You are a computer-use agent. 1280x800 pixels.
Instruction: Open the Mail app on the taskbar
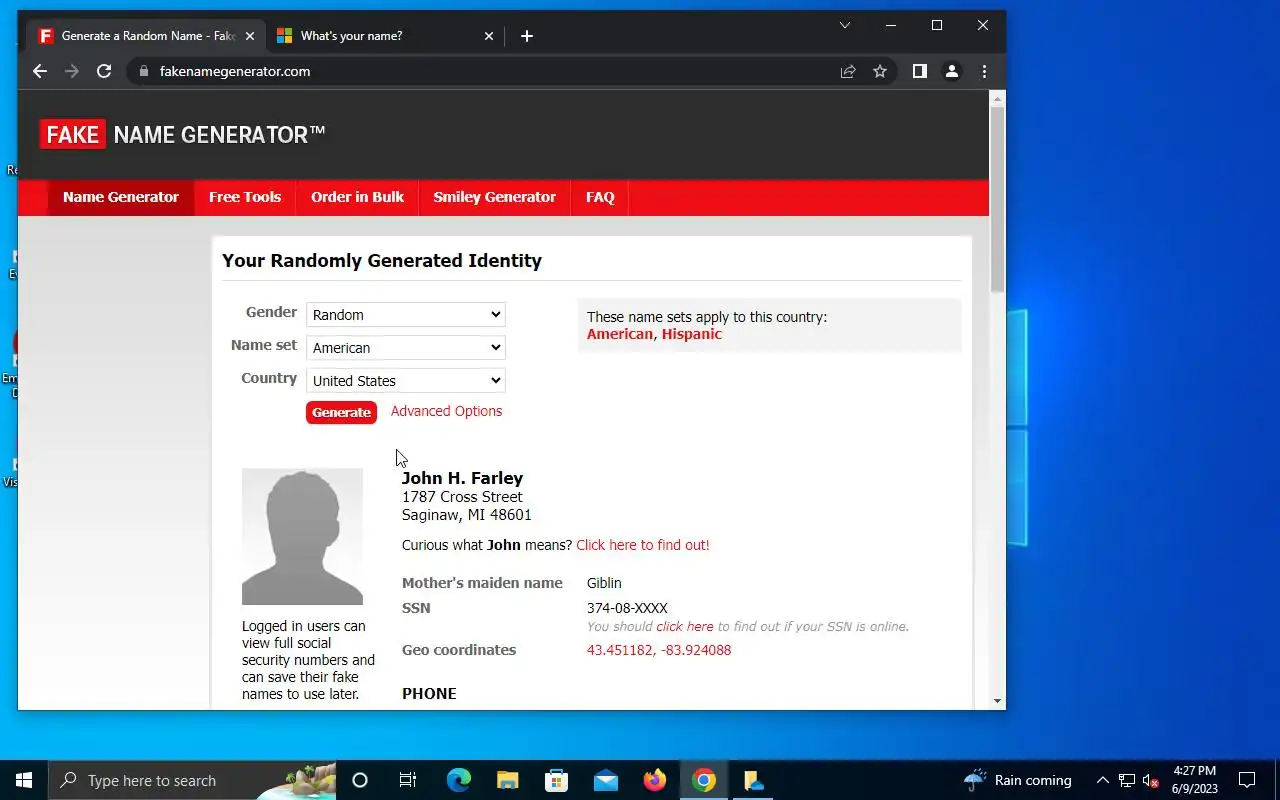coord(606,780)
